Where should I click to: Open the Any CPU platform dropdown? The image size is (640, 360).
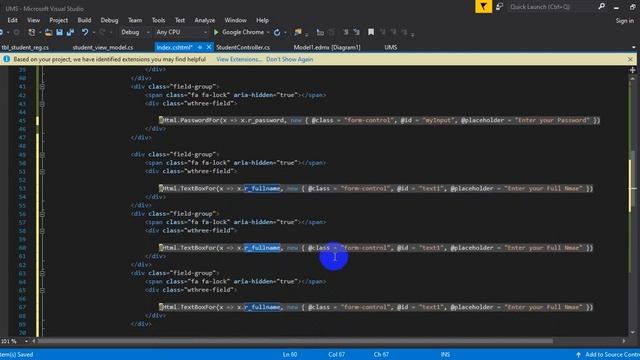[x=182, y=32]
